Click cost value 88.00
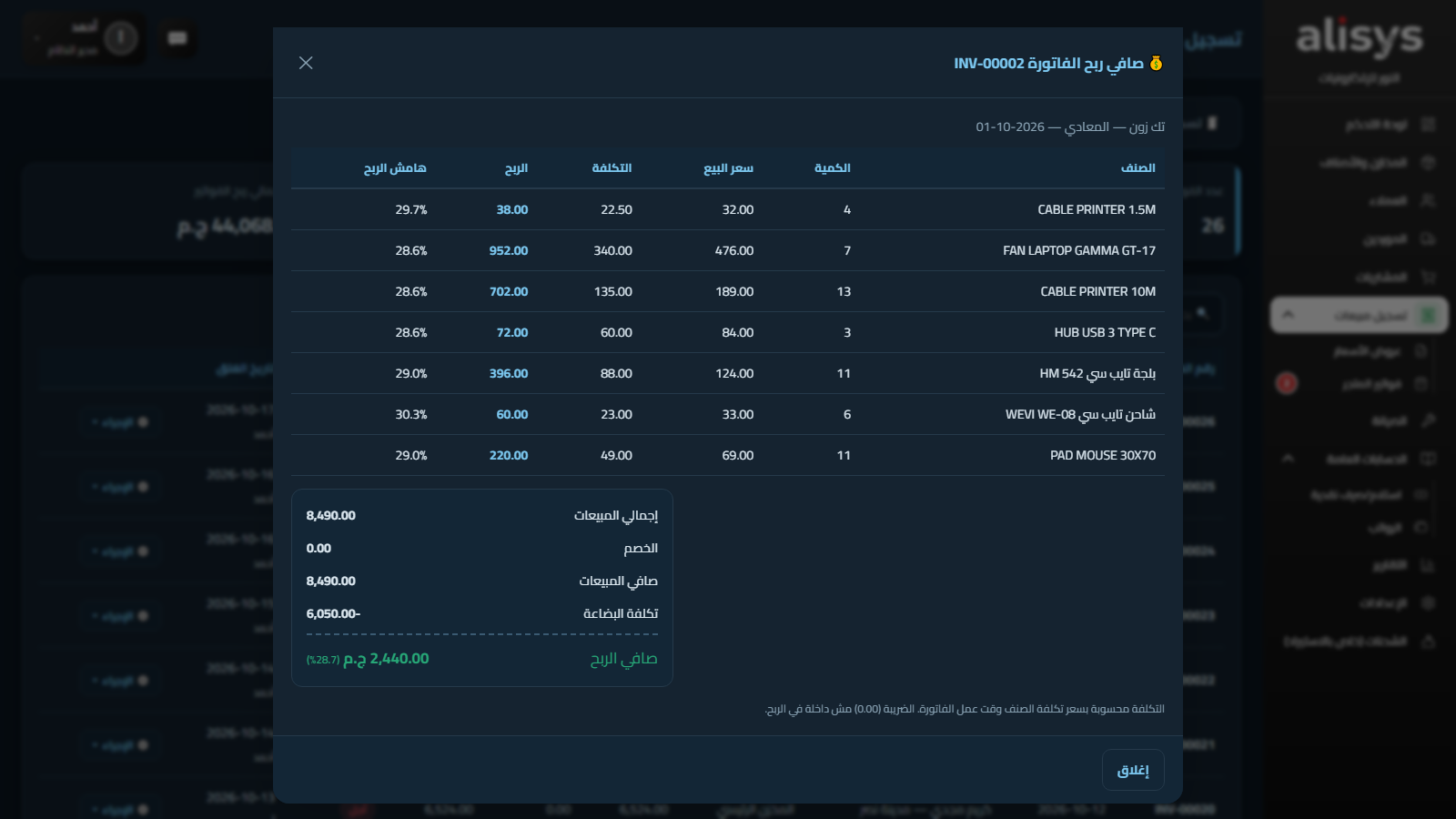Viewport: 1456px width, 819px height. pos(616,373)
